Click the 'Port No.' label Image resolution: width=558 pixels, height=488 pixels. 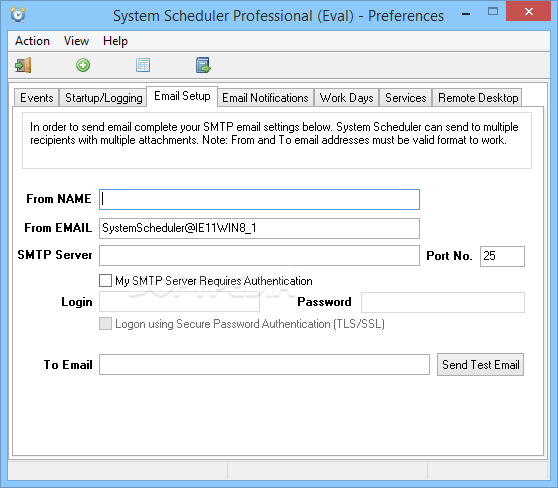tap(449, 256)
